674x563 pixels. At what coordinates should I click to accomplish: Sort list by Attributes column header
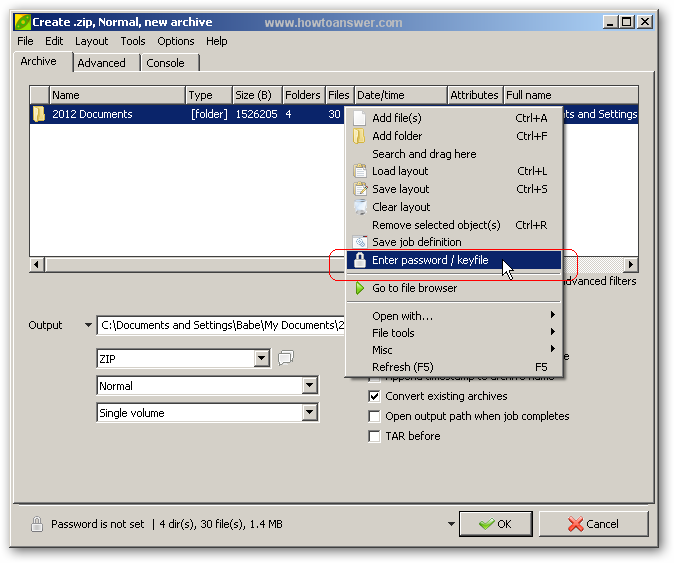coord(475,95)
